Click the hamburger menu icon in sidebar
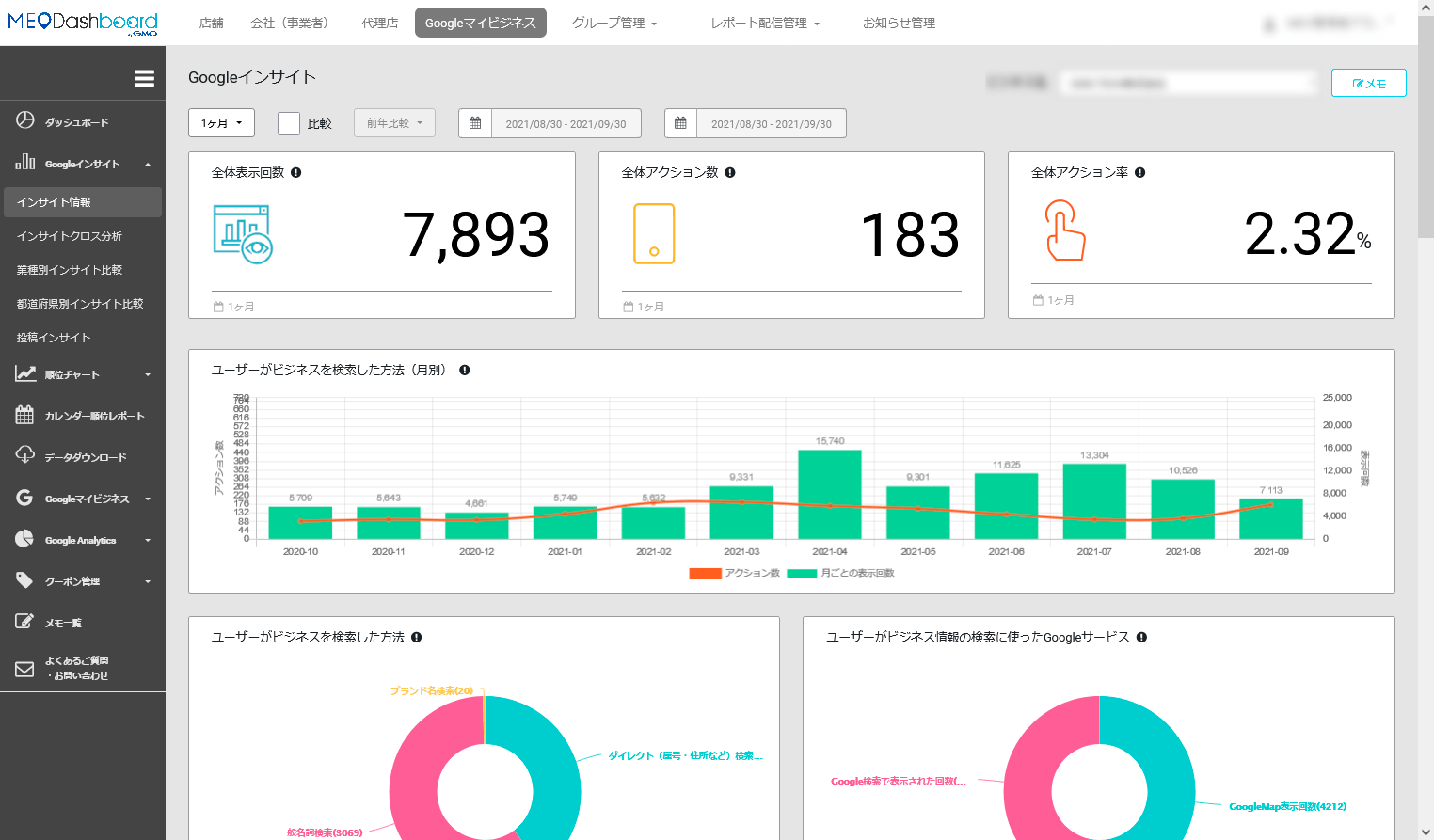Viewport: 1434px width, 840px height. tap(144, 78)
